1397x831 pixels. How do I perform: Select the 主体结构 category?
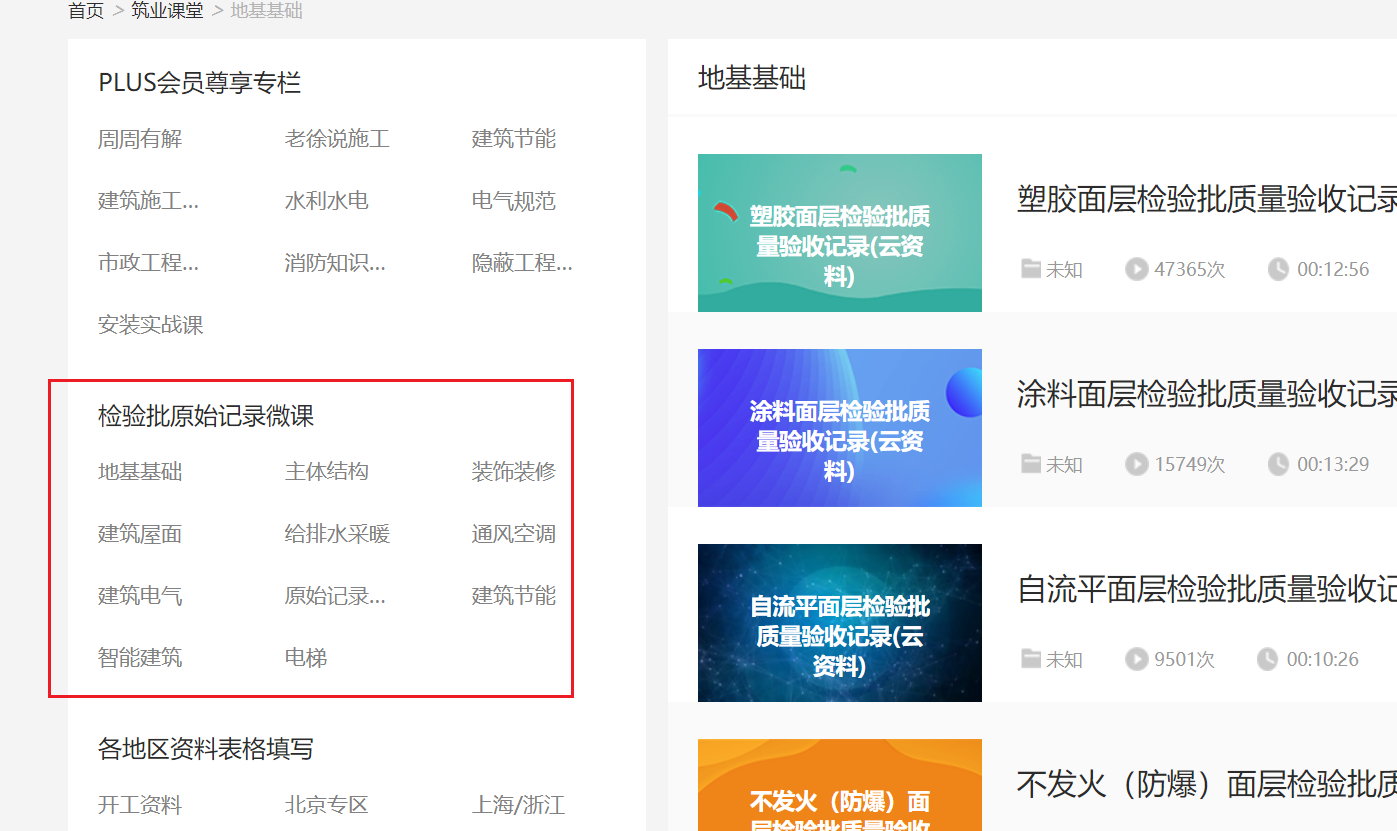click(x=326, y=472)
